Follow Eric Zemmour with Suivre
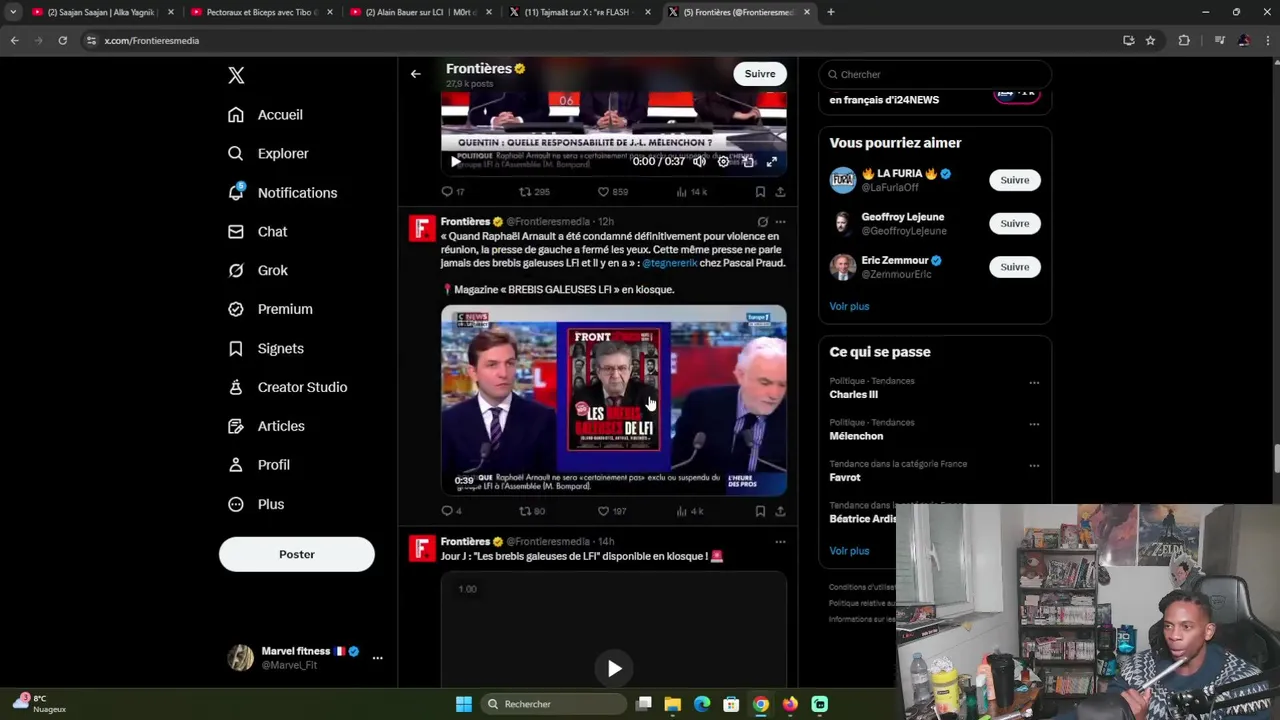 coord(1014,267)
